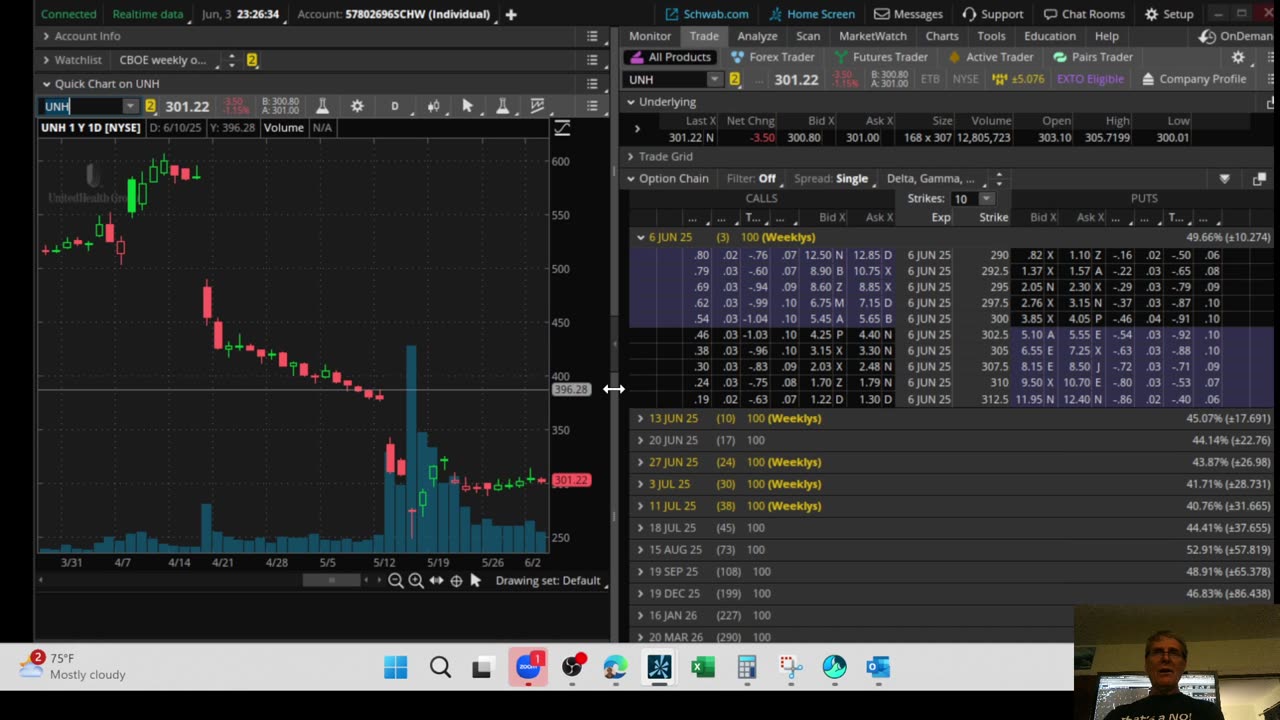1280x720 pixels.
Task: Click the chart Studies flask icon
Action: (502, 106)
